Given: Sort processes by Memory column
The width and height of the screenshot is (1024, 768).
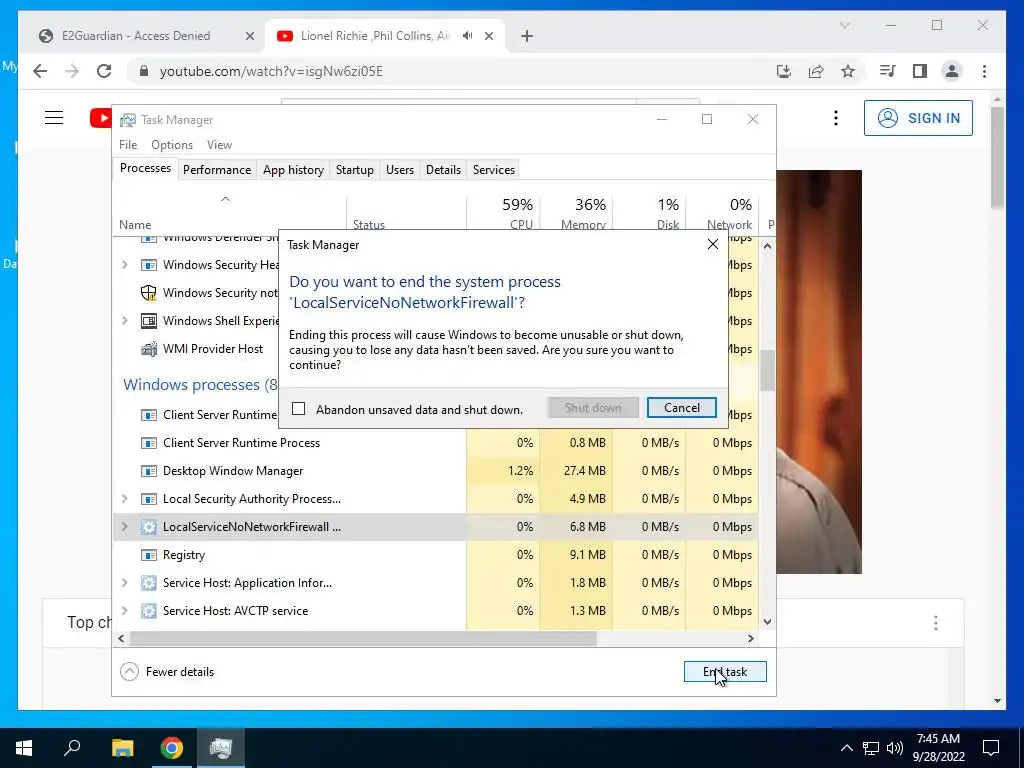Looking at the screenshot, I should pos(577,213).
